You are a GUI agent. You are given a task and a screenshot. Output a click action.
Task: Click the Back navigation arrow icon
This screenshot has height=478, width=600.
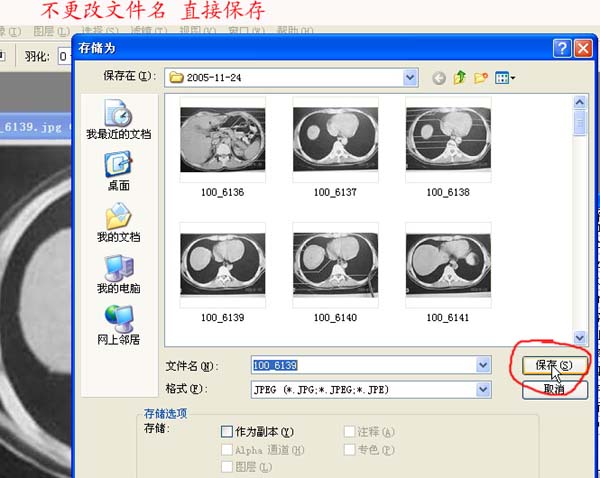[439, 78]
